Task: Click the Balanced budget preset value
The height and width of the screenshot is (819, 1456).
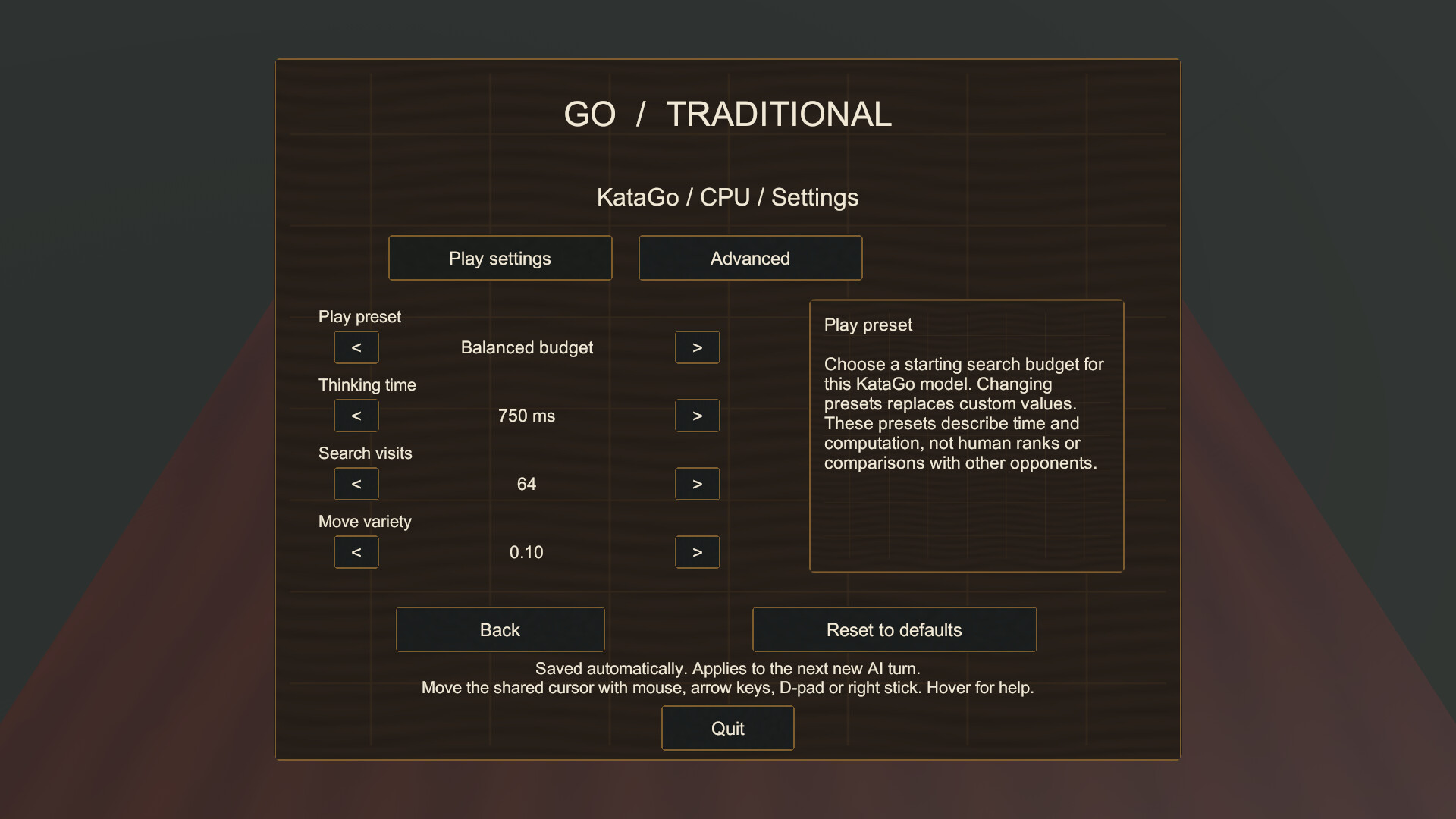Action: click(527, 347)
